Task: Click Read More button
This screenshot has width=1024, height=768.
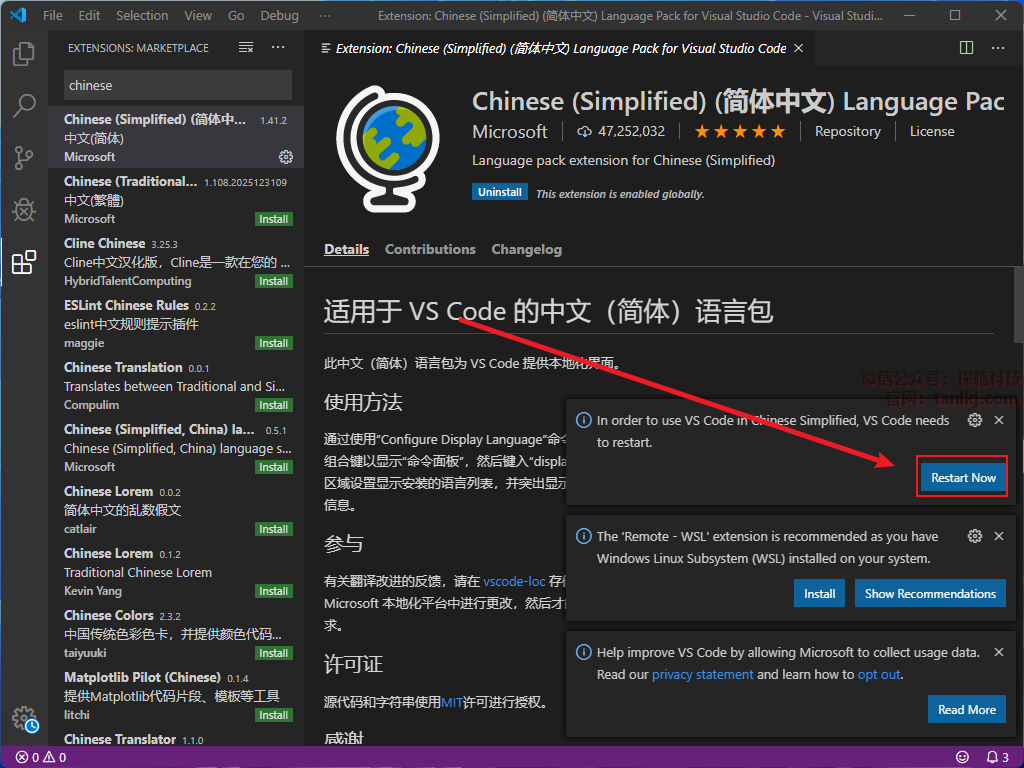Action: (967, 709)
